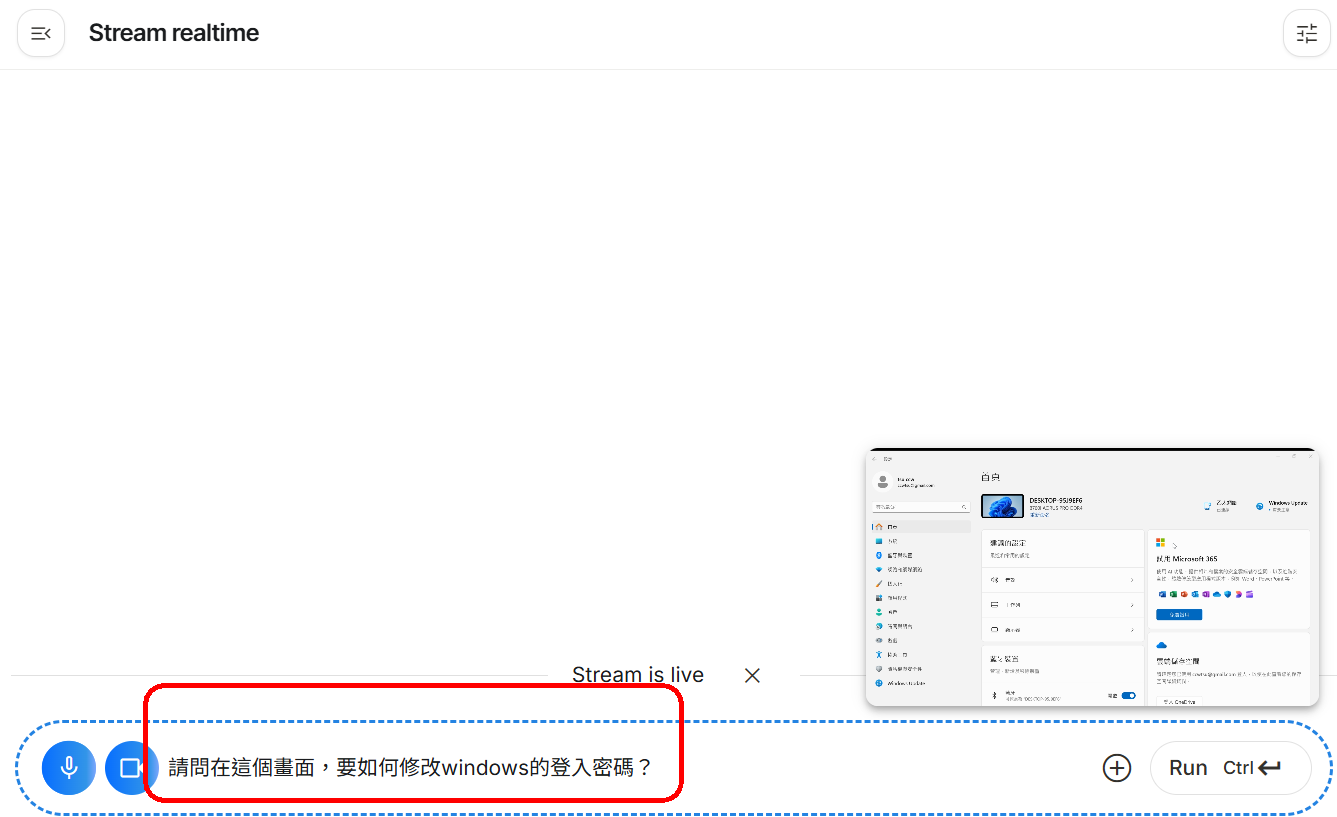The width and height of the screenshot is (1337, 817).
Task: Click the desktop wallpaper thumbnail in the preview
Action: (1002, 506)
